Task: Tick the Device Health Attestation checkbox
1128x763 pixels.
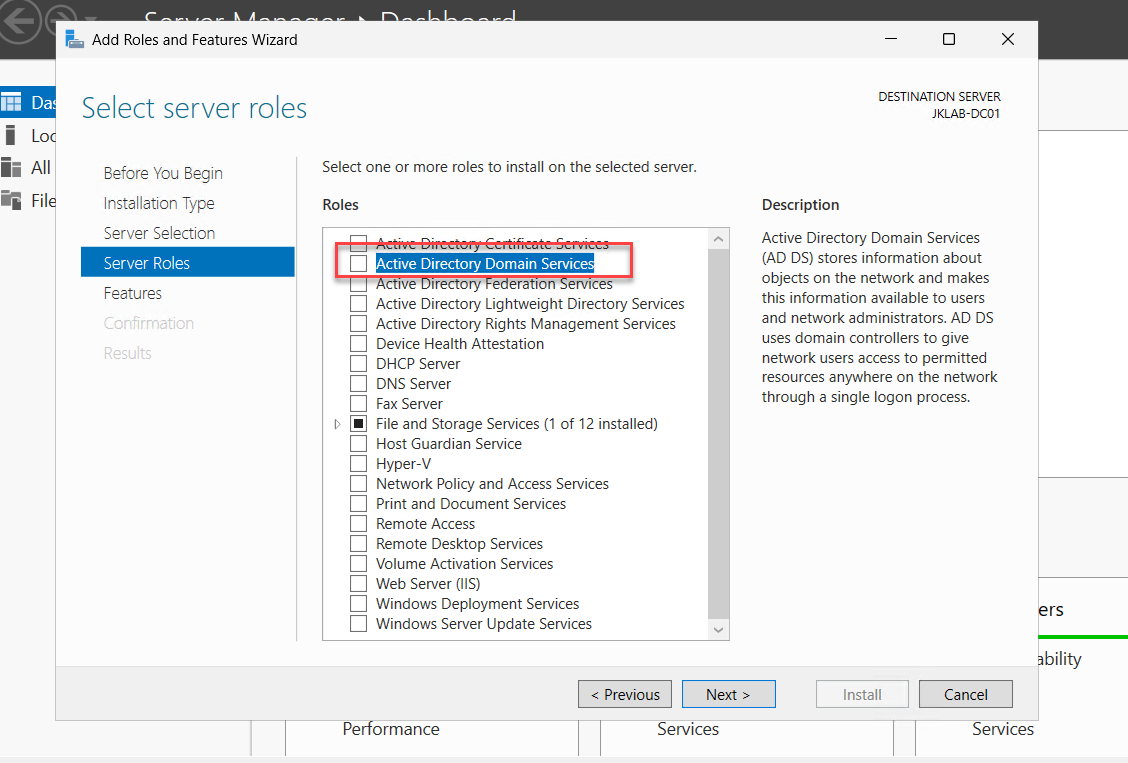Action: (358, 344)
